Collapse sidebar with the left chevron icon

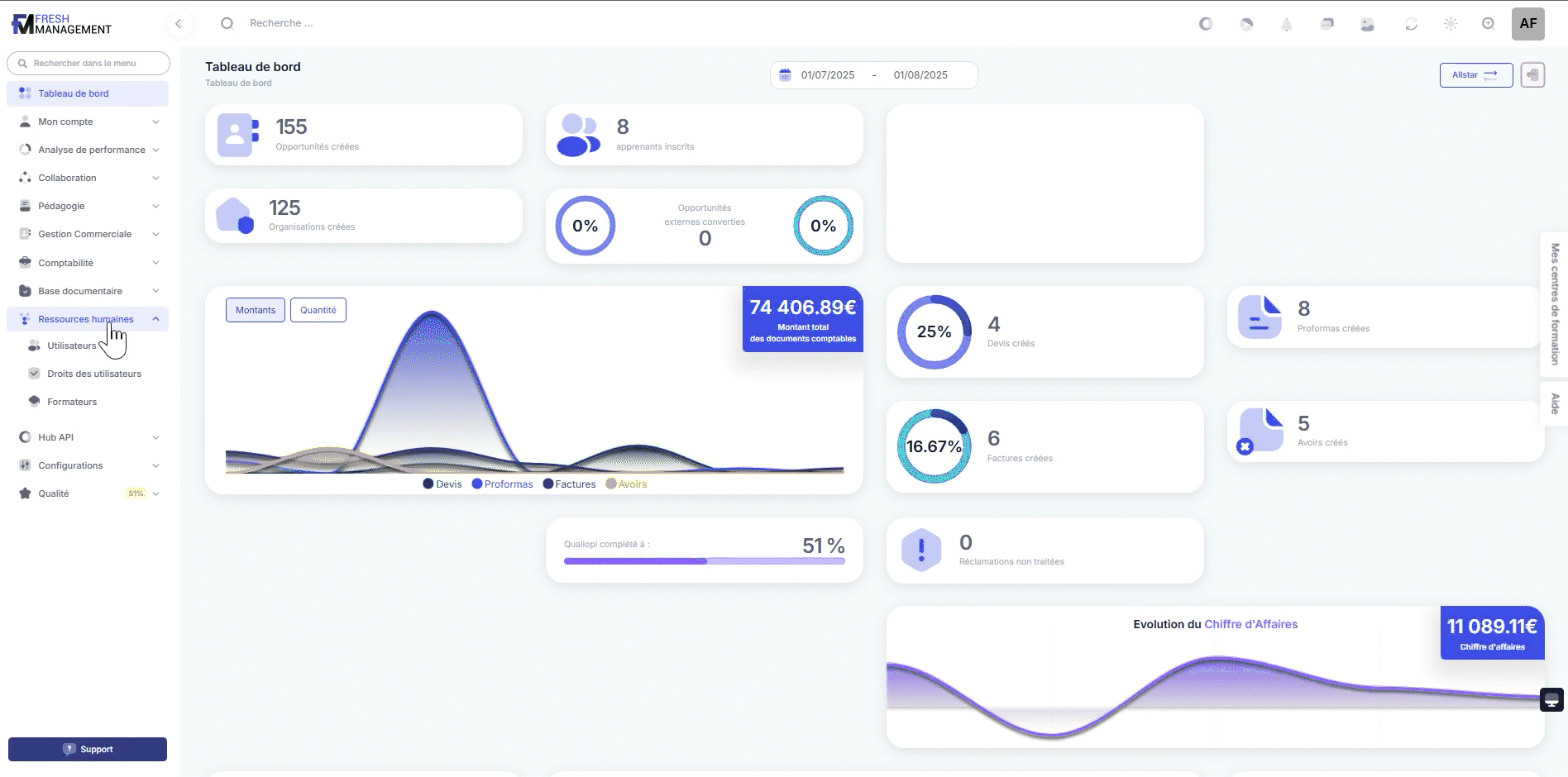coord(179,24)
